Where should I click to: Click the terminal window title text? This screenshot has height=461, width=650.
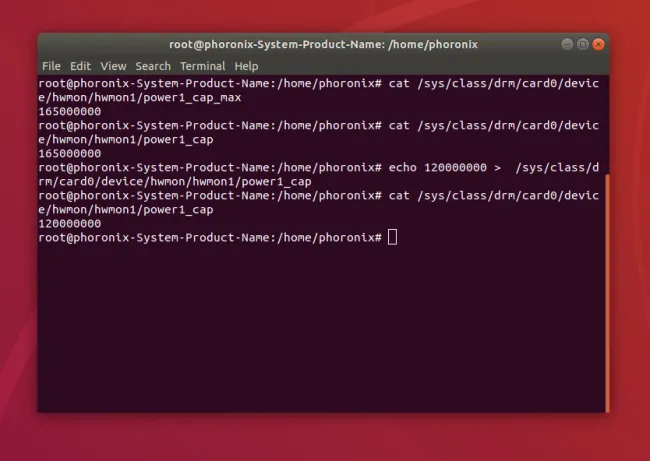point(323,44)
